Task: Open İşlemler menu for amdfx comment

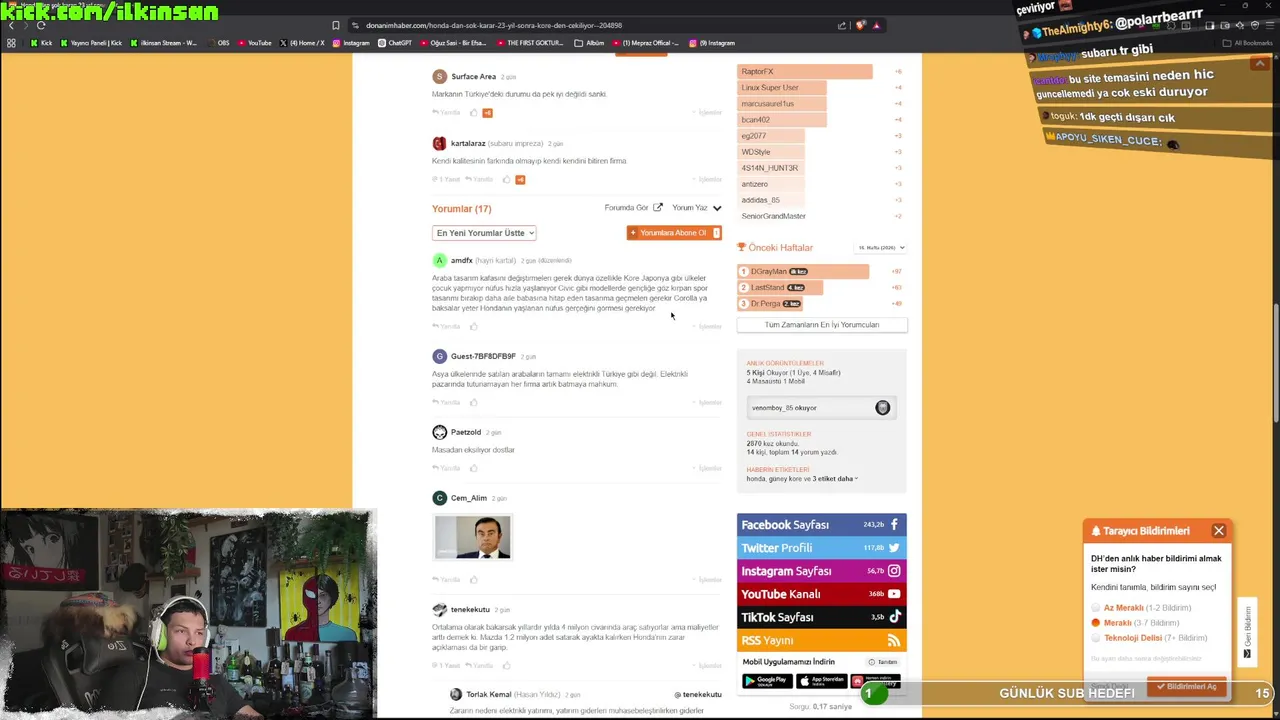Action: point(707,326)
